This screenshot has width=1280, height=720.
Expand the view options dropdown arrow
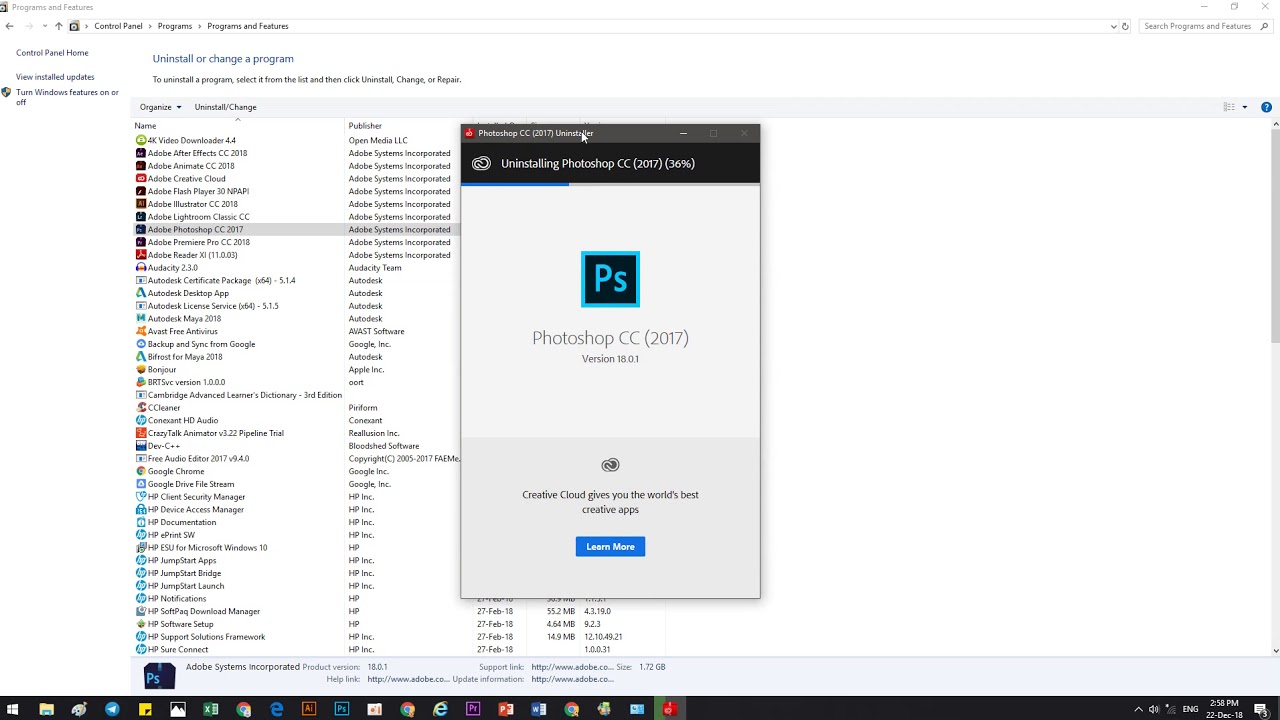pos(1244,107)
